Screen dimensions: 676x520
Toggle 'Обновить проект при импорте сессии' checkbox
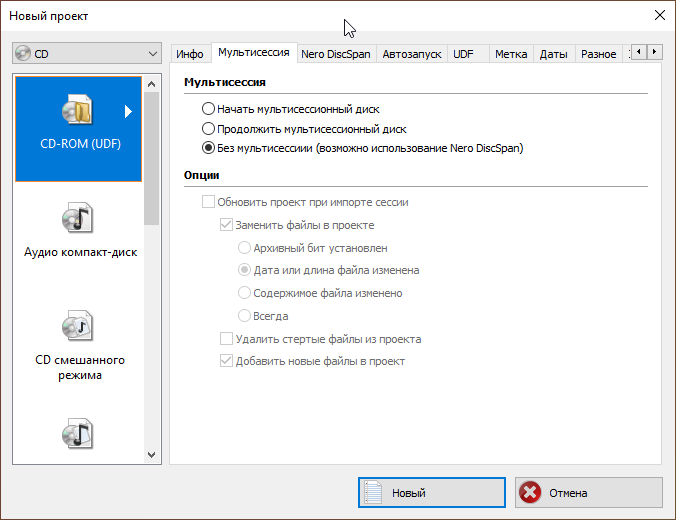pyautogui.click(x=208, y=202)
